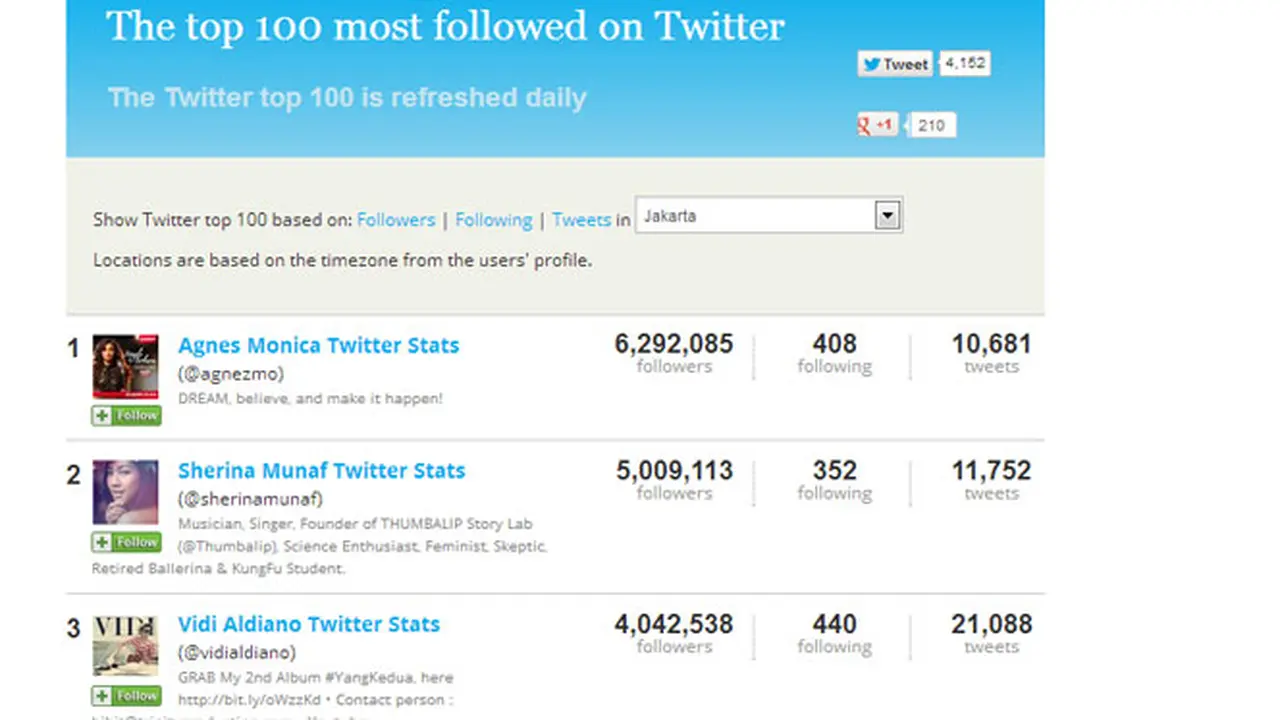1280x720 pixels.
Task: Click Vidi Aldiano's album cover thumbnail
Action: pos(125,645)
